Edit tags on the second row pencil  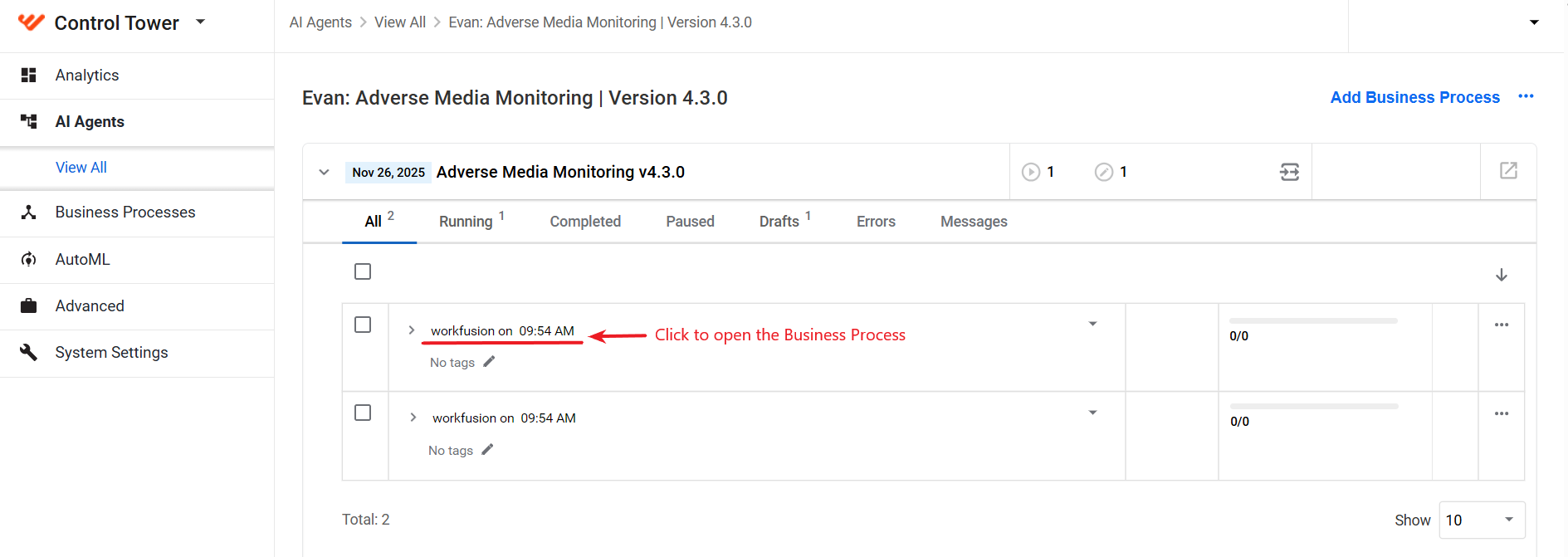click(x=487, y=449)
